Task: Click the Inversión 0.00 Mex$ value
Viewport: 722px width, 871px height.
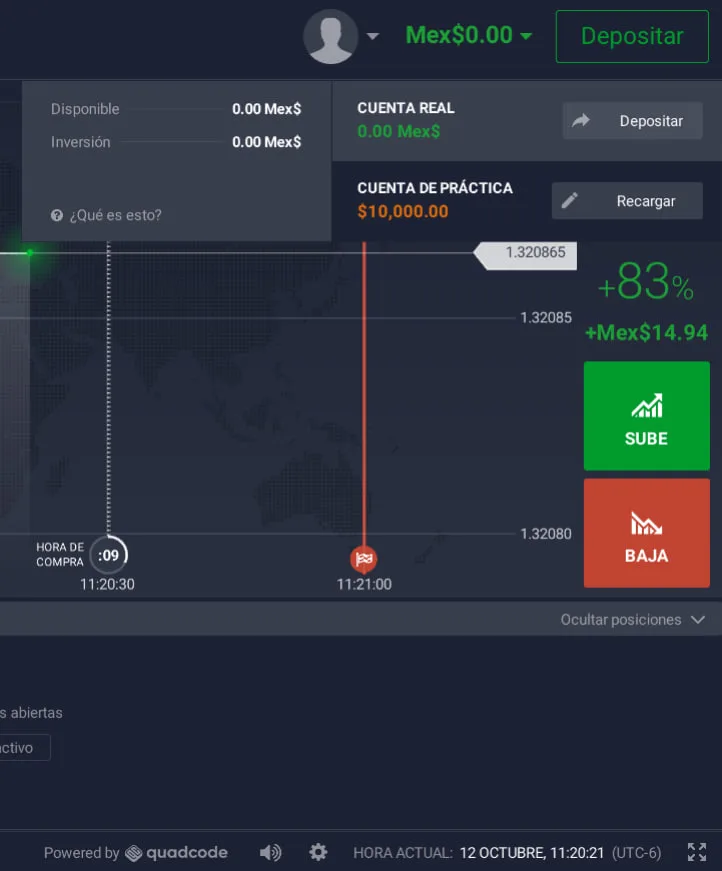Action: point(267,142)
